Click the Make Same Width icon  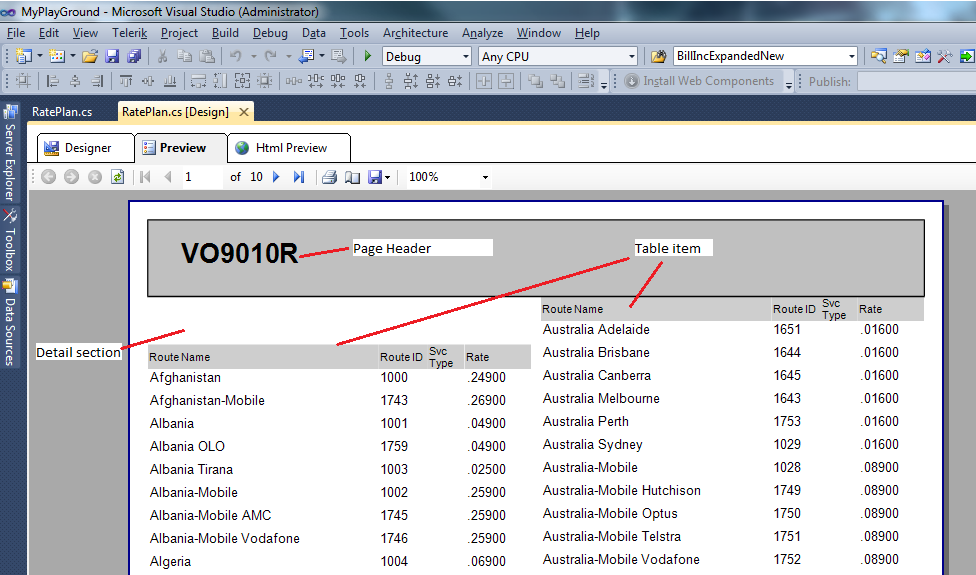[x=198, y=81]
